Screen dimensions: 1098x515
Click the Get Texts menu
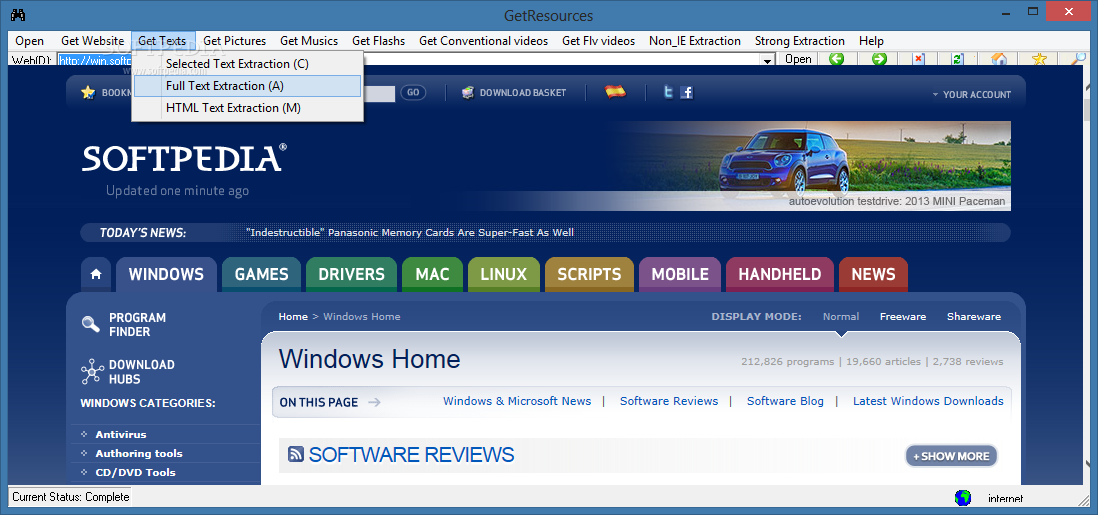point(162,41)
